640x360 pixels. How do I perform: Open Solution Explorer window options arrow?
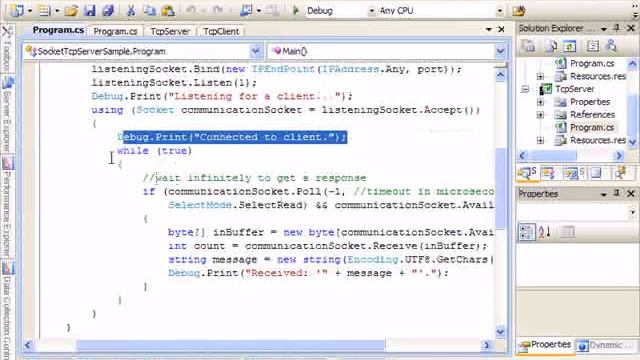tap(604, 29)
